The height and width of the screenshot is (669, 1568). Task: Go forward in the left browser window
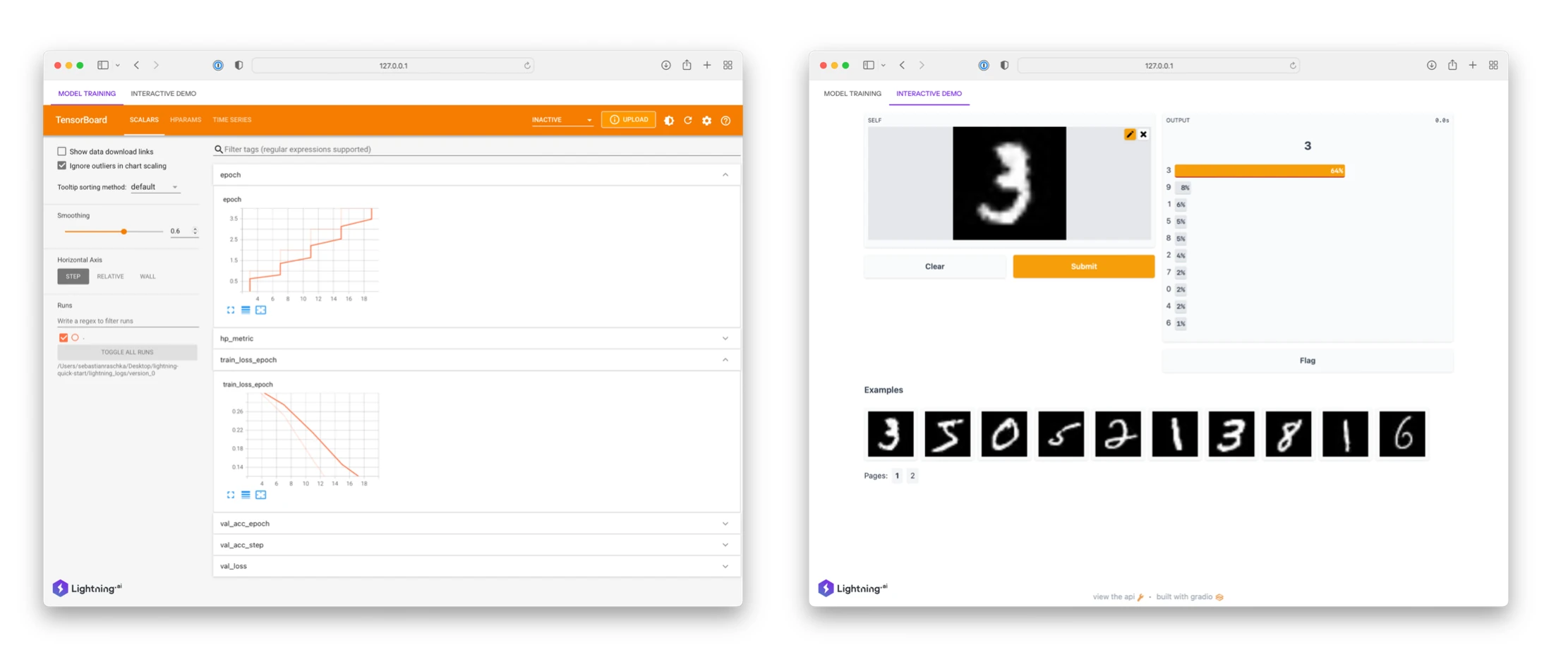156,65
